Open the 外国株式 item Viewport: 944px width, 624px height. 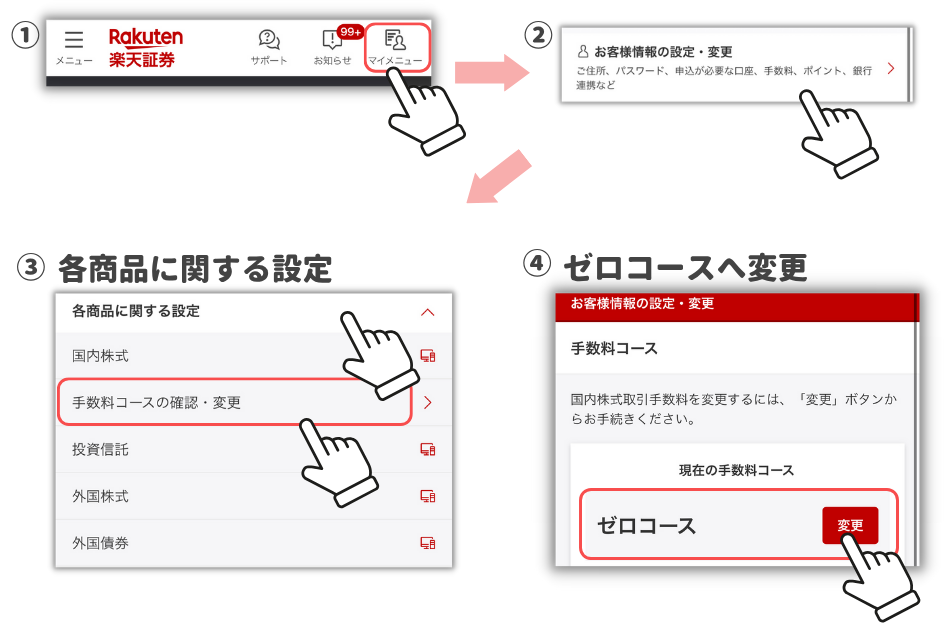click(x=253, y=496)
